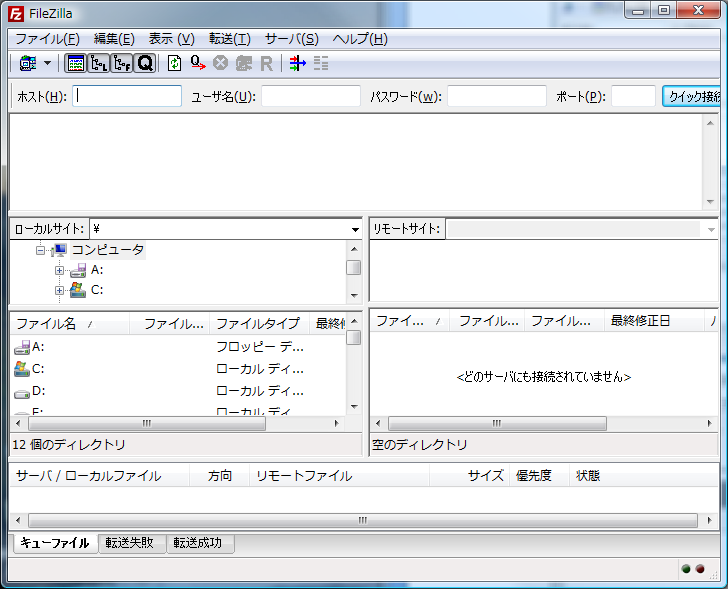728x589 pixels.
Task: Open 転送(T) menu
Action: pyautogui.click(x=230, y=39)
